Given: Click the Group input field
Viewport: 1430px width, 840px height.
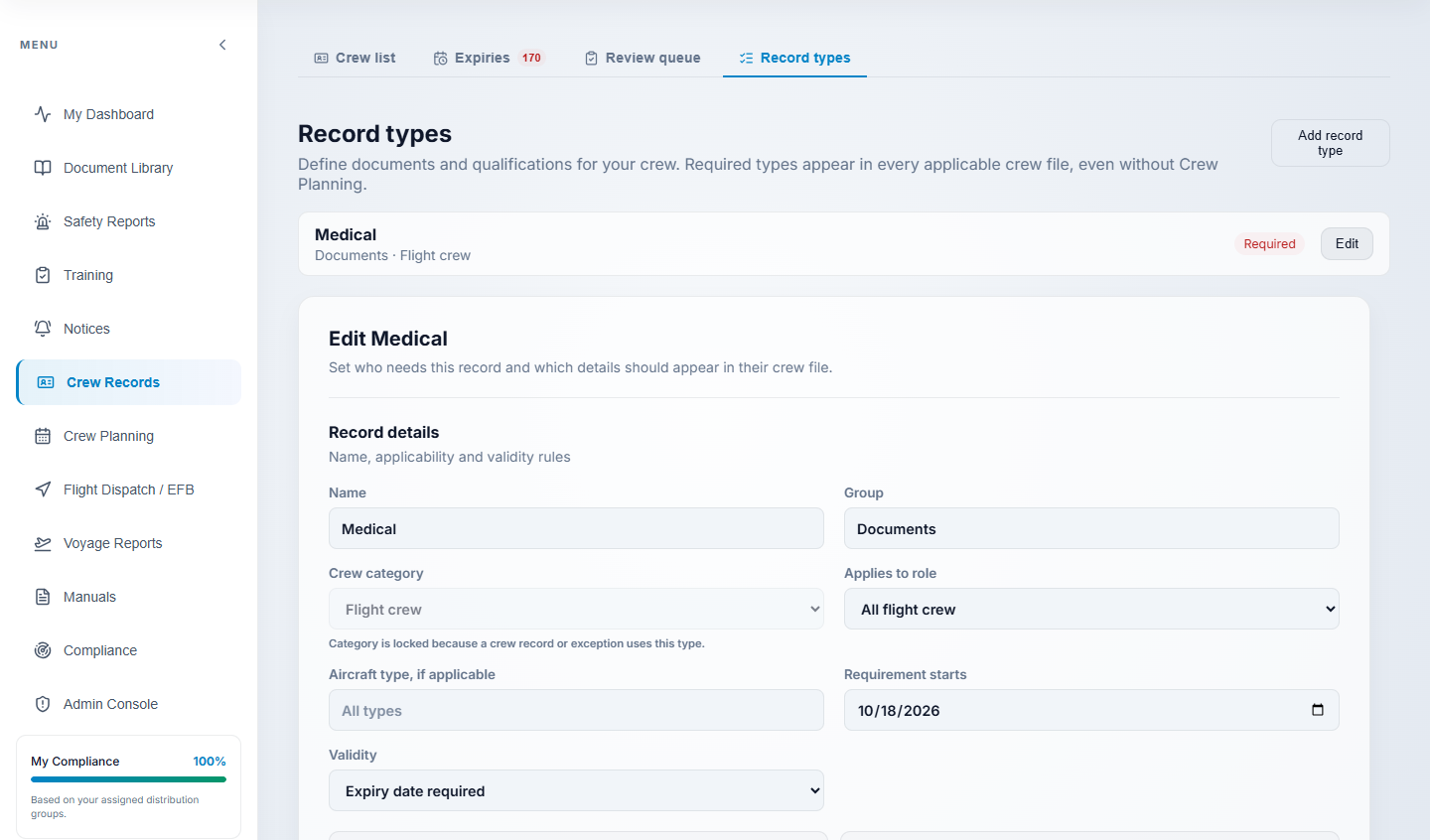Looking at the screenshot, I should tap(1091, 528).
